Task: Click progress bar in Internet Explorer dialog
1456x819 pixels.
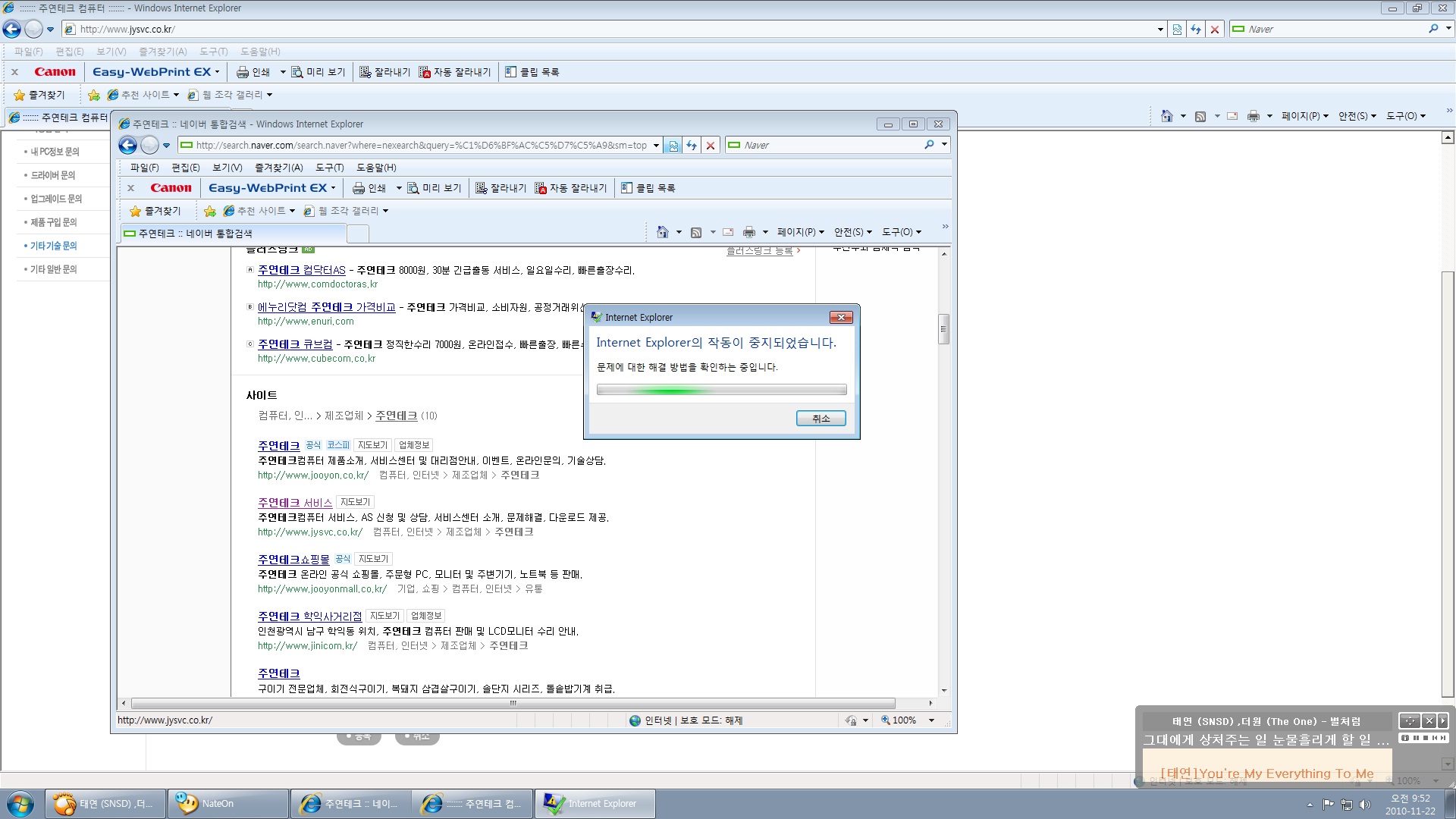Action: pyautogui.click(x=721, y=390)
